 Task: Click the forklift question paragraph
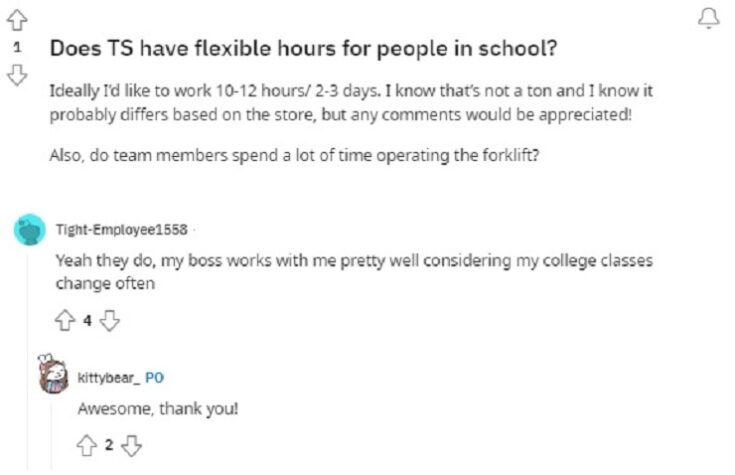pos(294,155)
